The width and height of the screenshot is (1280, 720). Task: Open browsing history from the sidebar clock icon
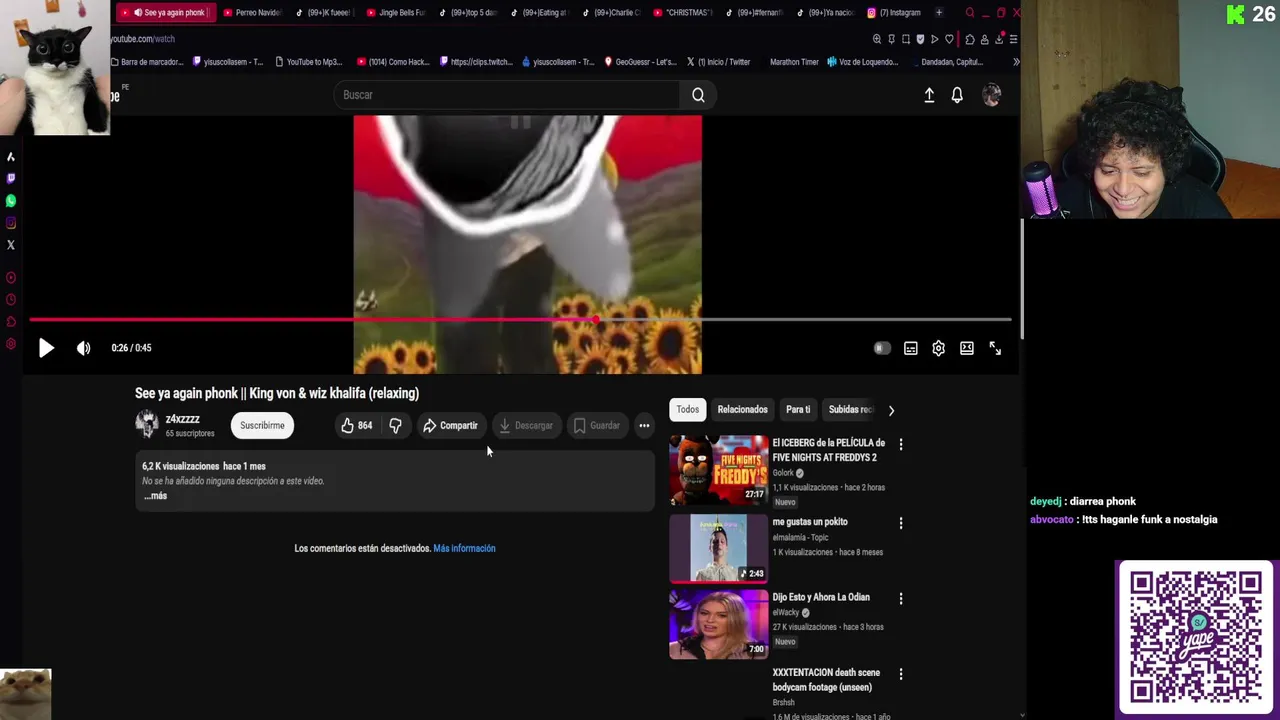11,300
